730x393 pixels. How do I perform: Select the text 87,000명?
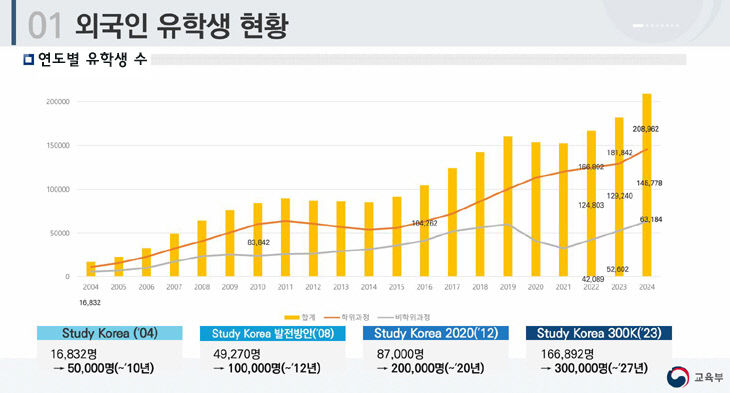click(x=400, y=354)
